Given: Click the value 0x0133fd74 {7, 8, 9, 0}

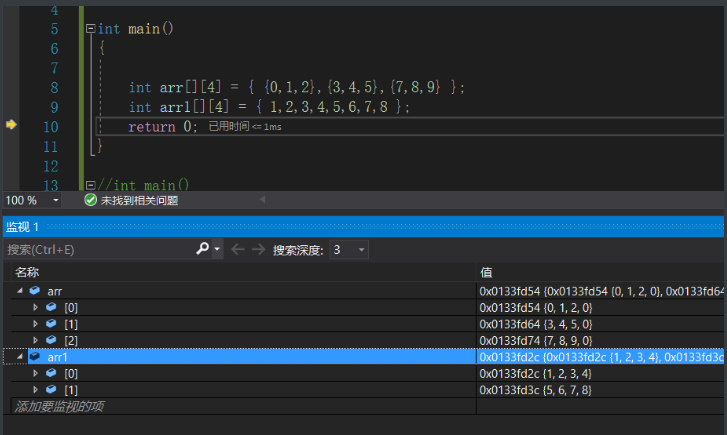Looking at the screenshot, I should click(536, 341).
